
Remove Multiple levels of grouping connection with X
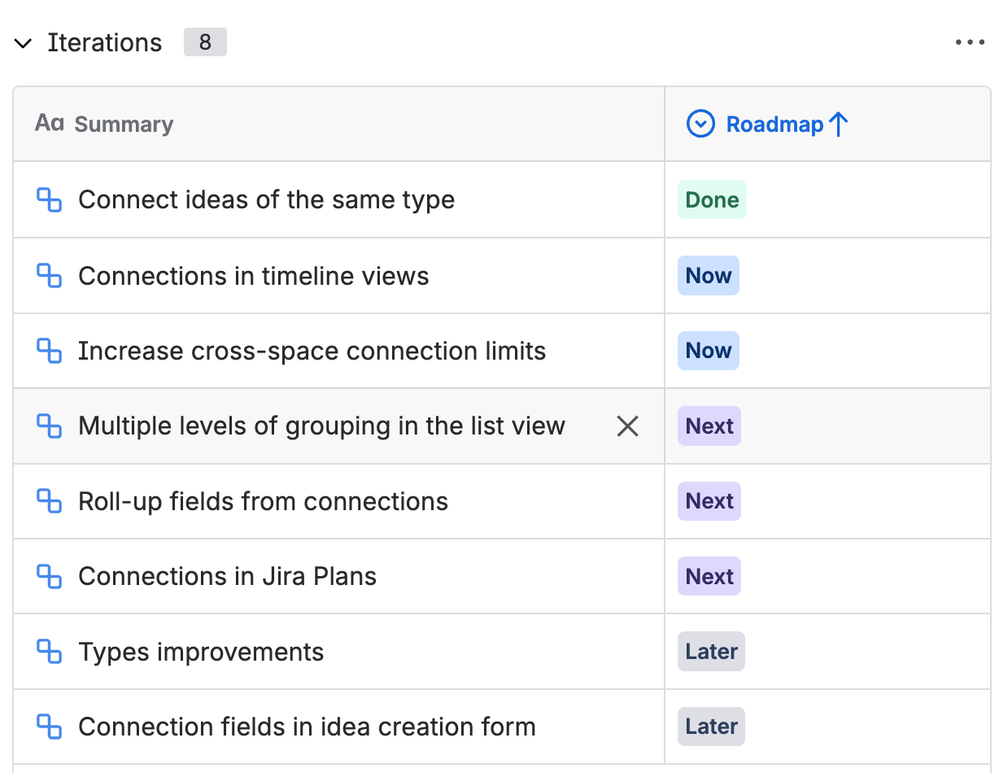click(x=627, y=426)
